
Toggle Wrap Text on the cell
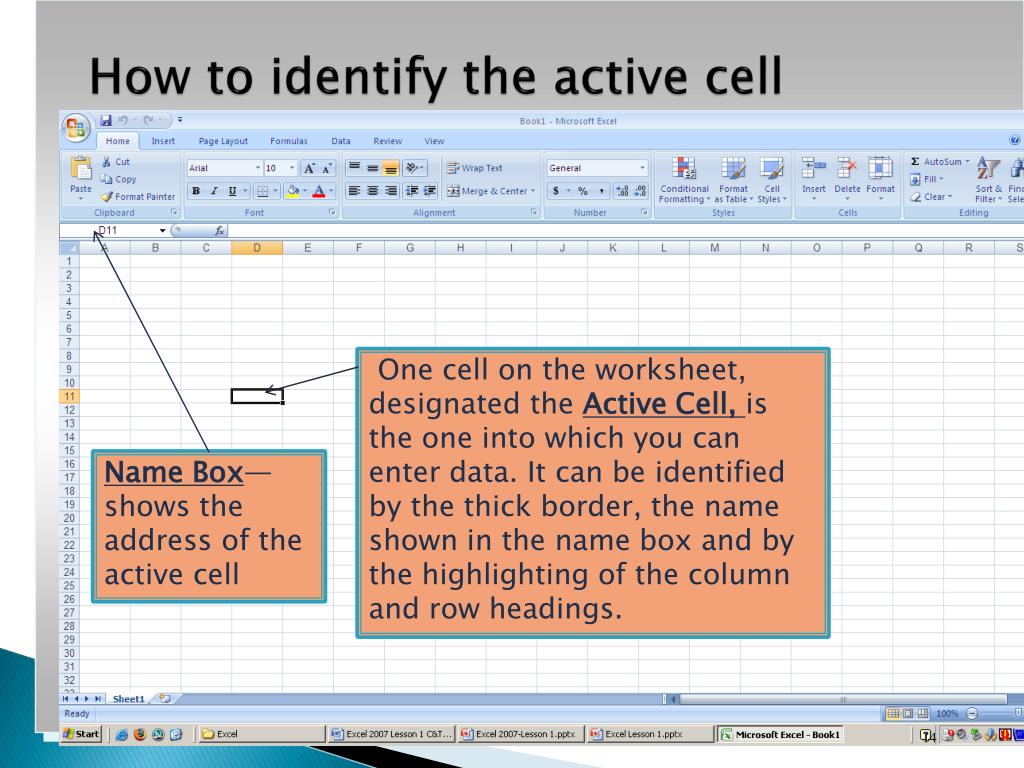(x=474, y=168)
